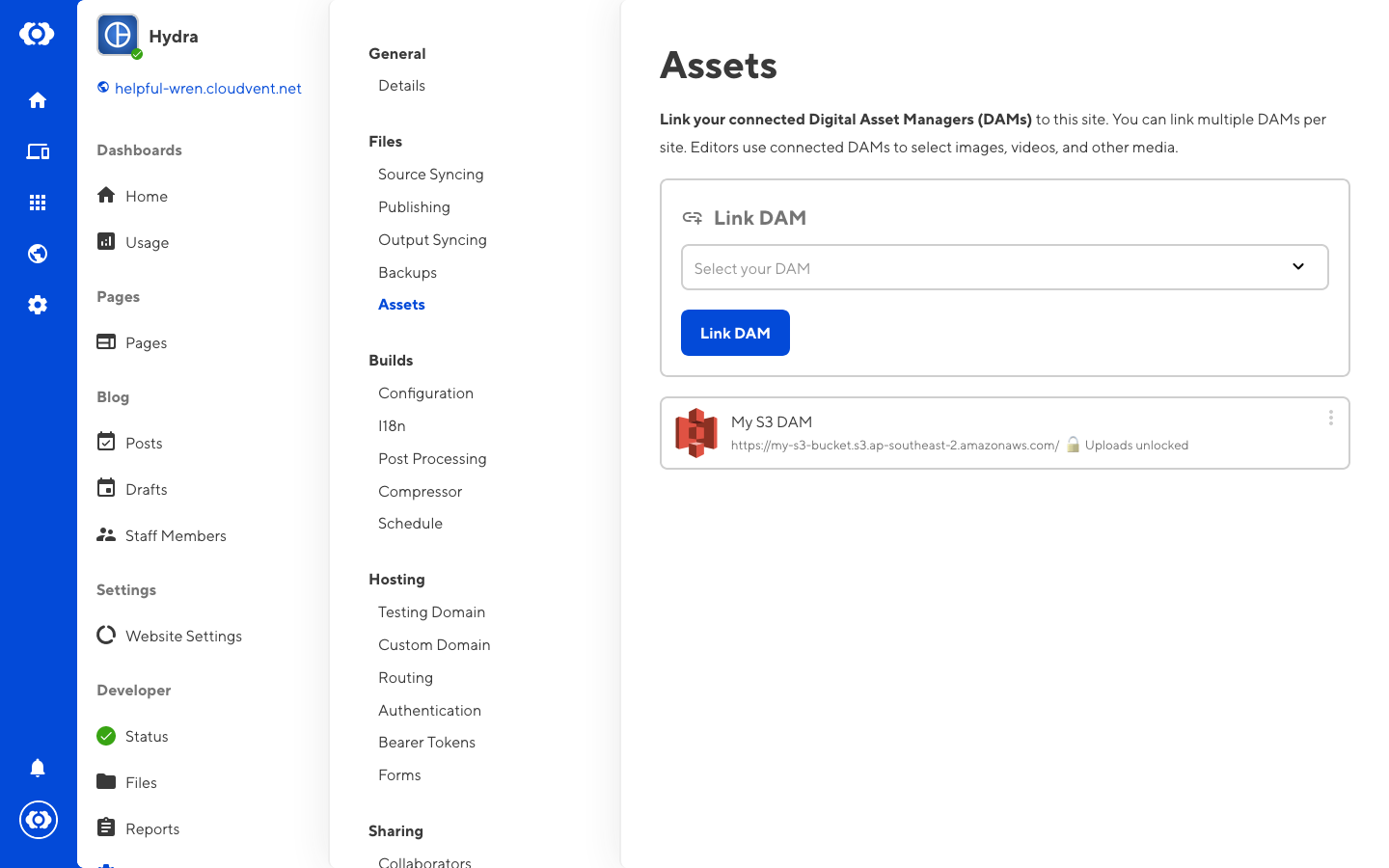This screenshot has height=868, width=1389.
Task: Open the apps grid icon
Action: click(38, 203)
